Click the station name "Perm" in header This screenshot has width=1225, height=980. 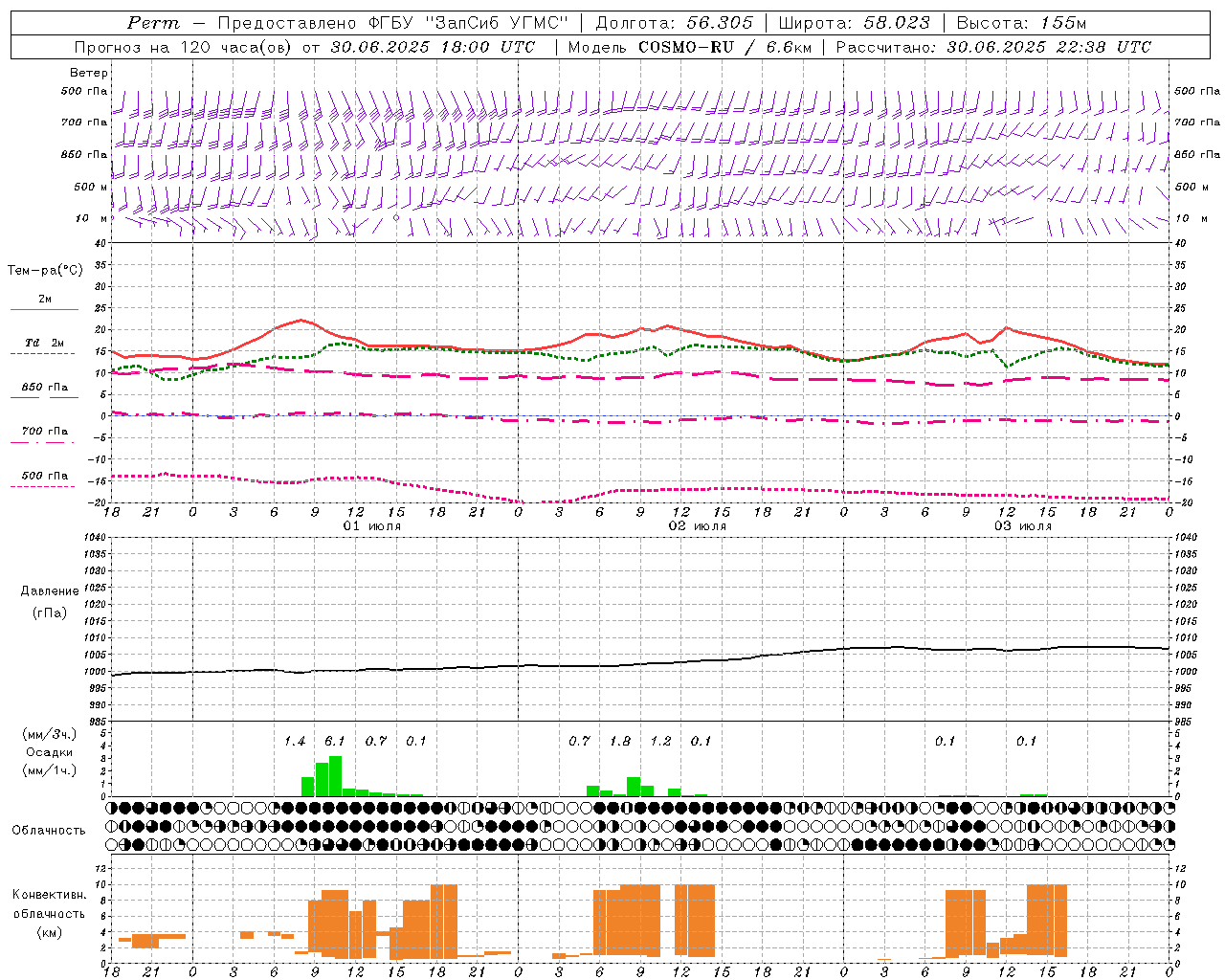[x=153, y=23]
